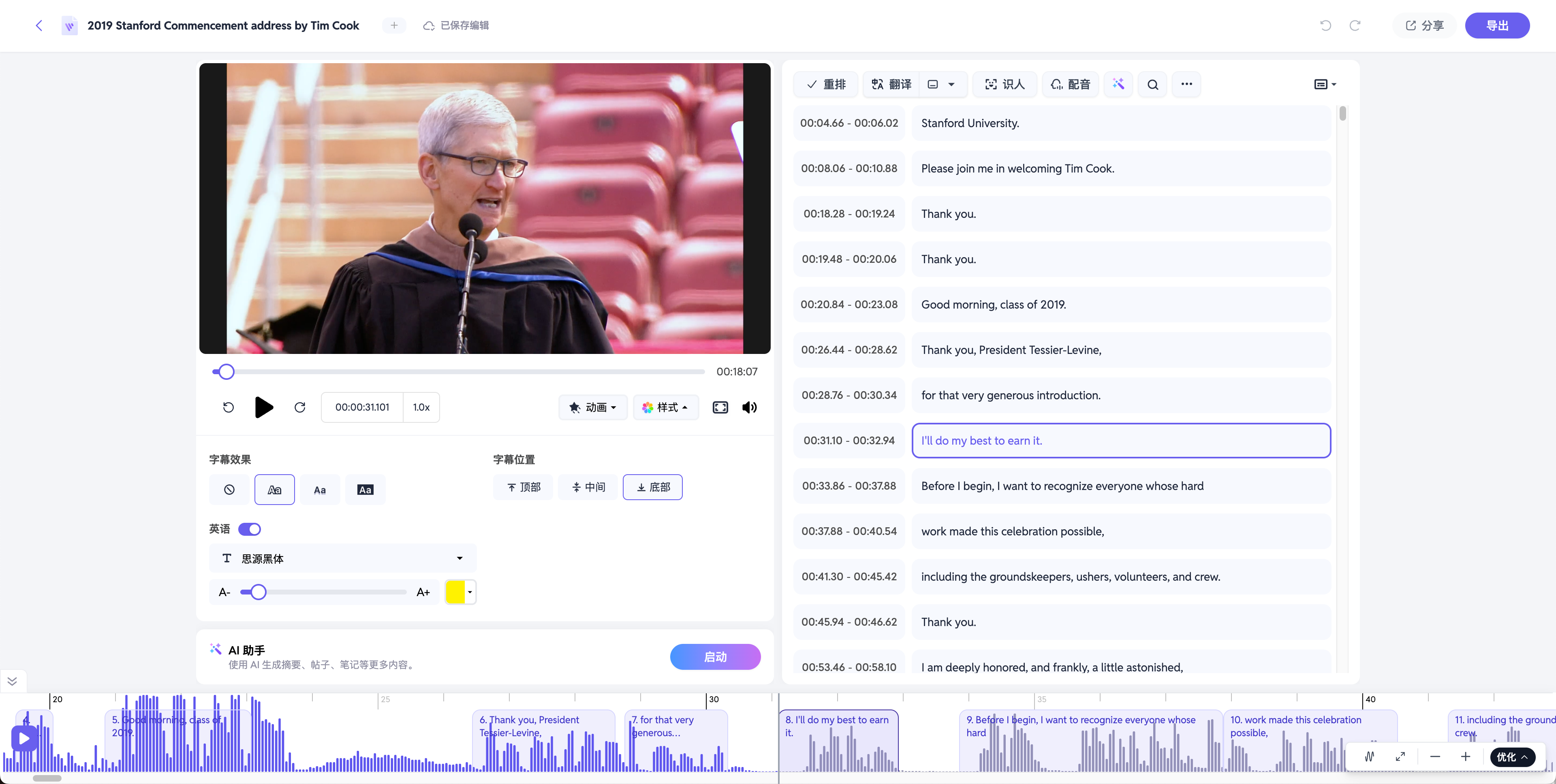
Task: Toggle the 英语 subtitle switch
Action: (x=250, y=529)
